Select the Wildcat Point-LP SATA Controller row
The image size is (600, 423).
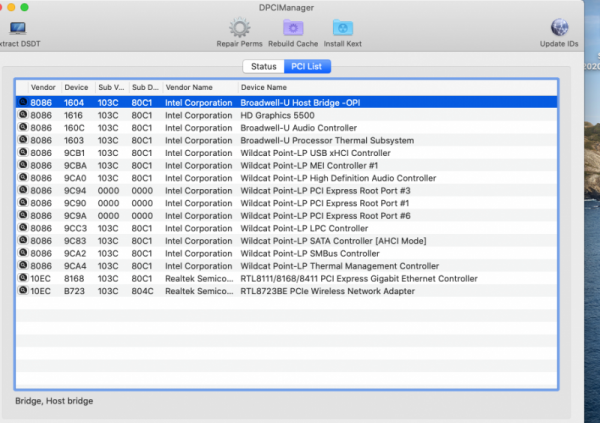pyautogui.click(x=300, y=241)
